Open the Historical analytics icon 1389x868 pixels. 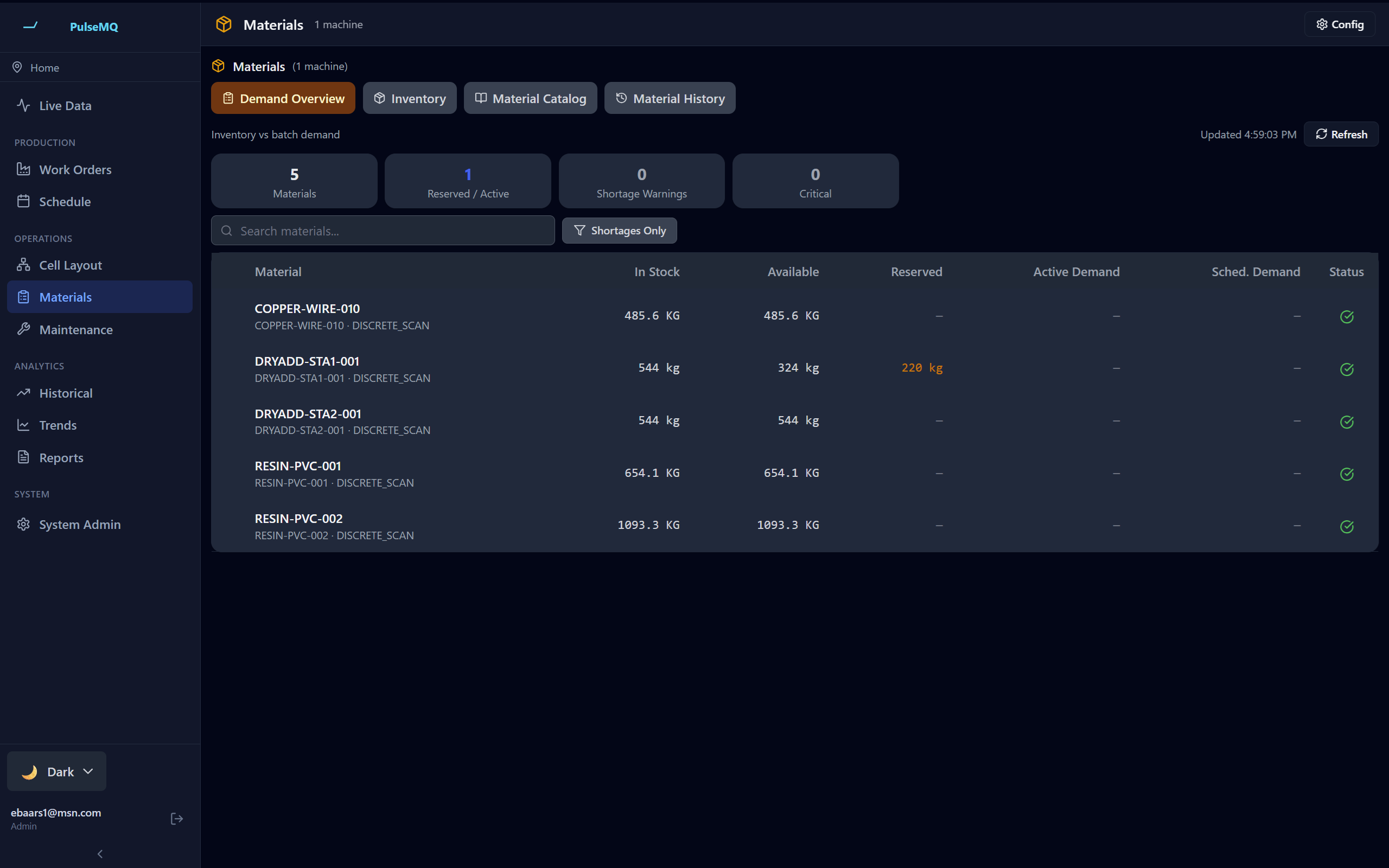pos(23,393)
